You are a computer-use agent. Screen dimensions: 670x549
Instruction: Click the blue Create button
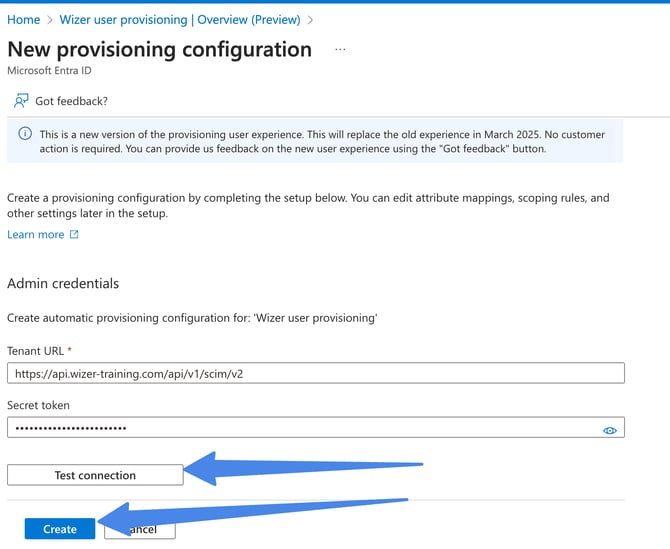click(x=60, y=529)
